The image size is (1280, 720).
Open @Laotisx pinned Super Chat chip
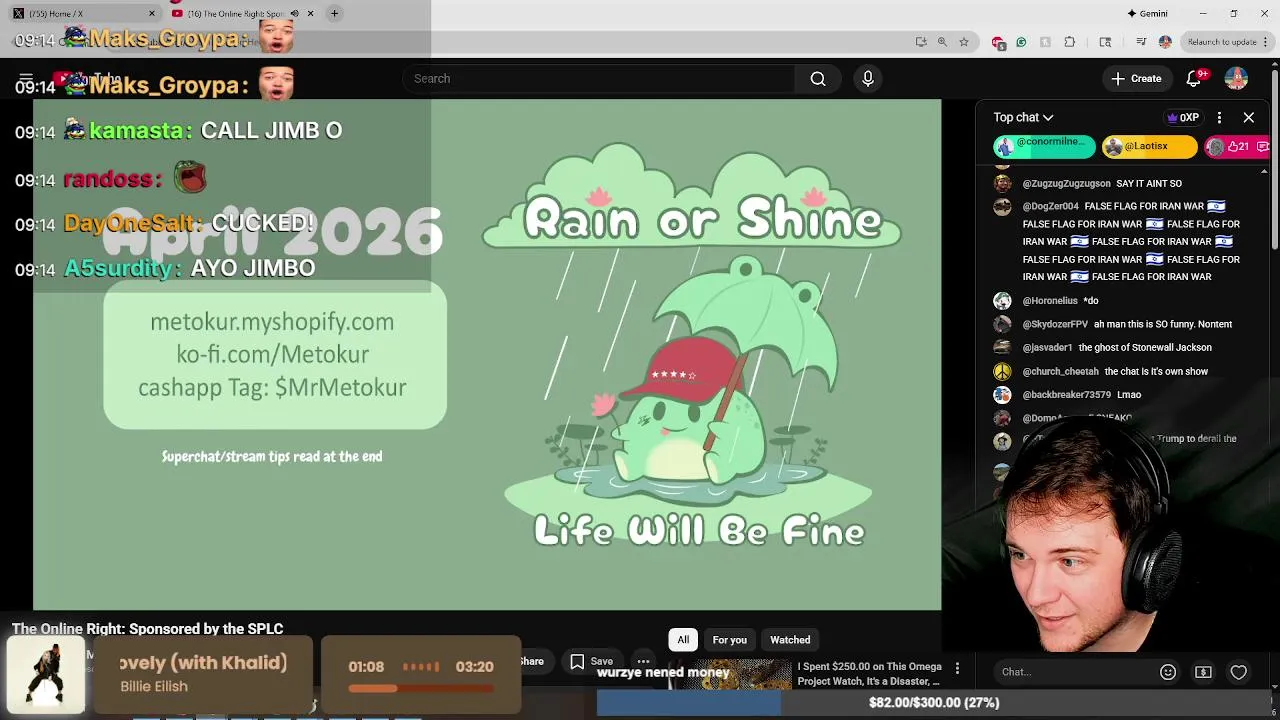pos(1149,147)
